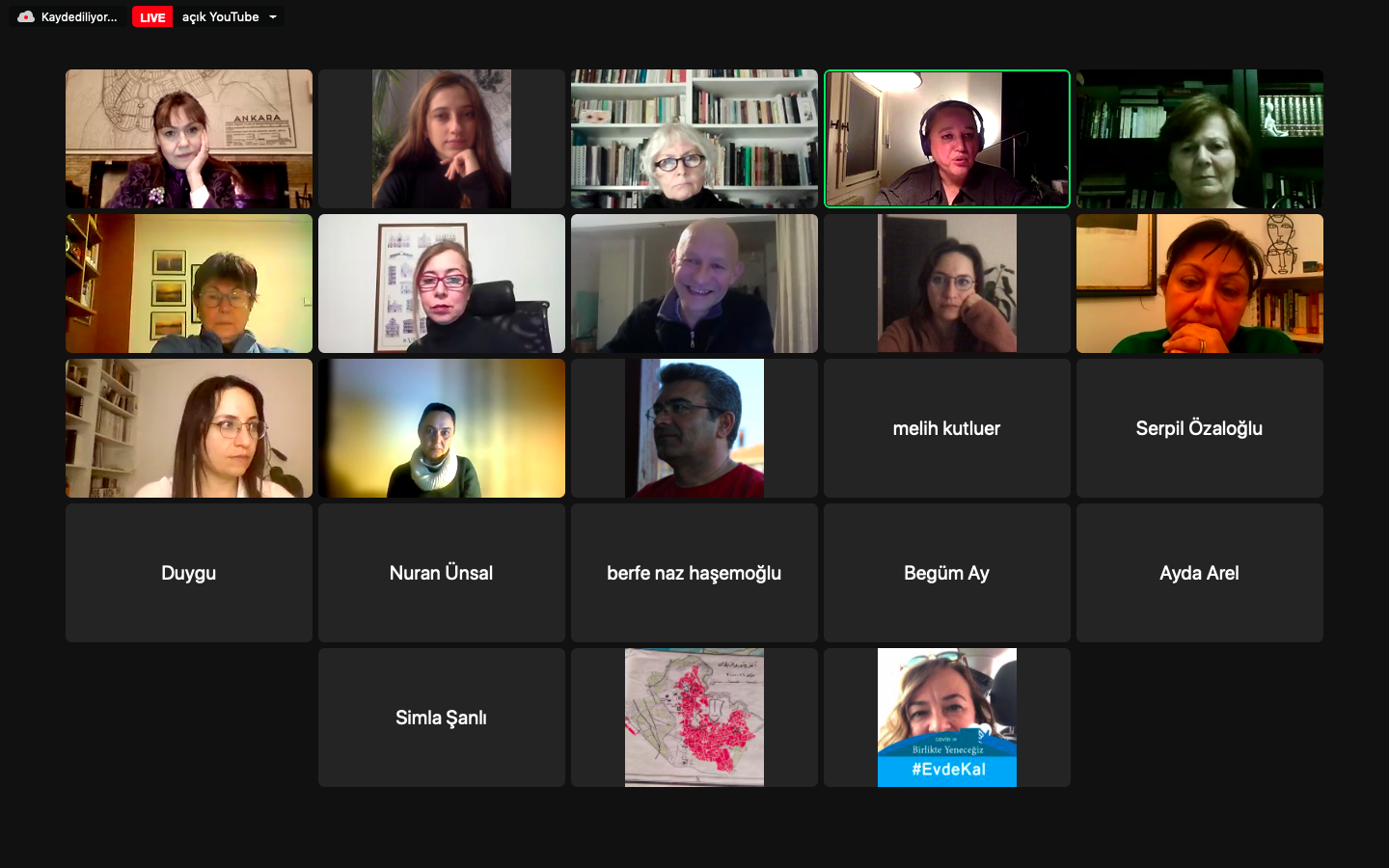Select the active speaker tile with headphones

pos(947,139)
